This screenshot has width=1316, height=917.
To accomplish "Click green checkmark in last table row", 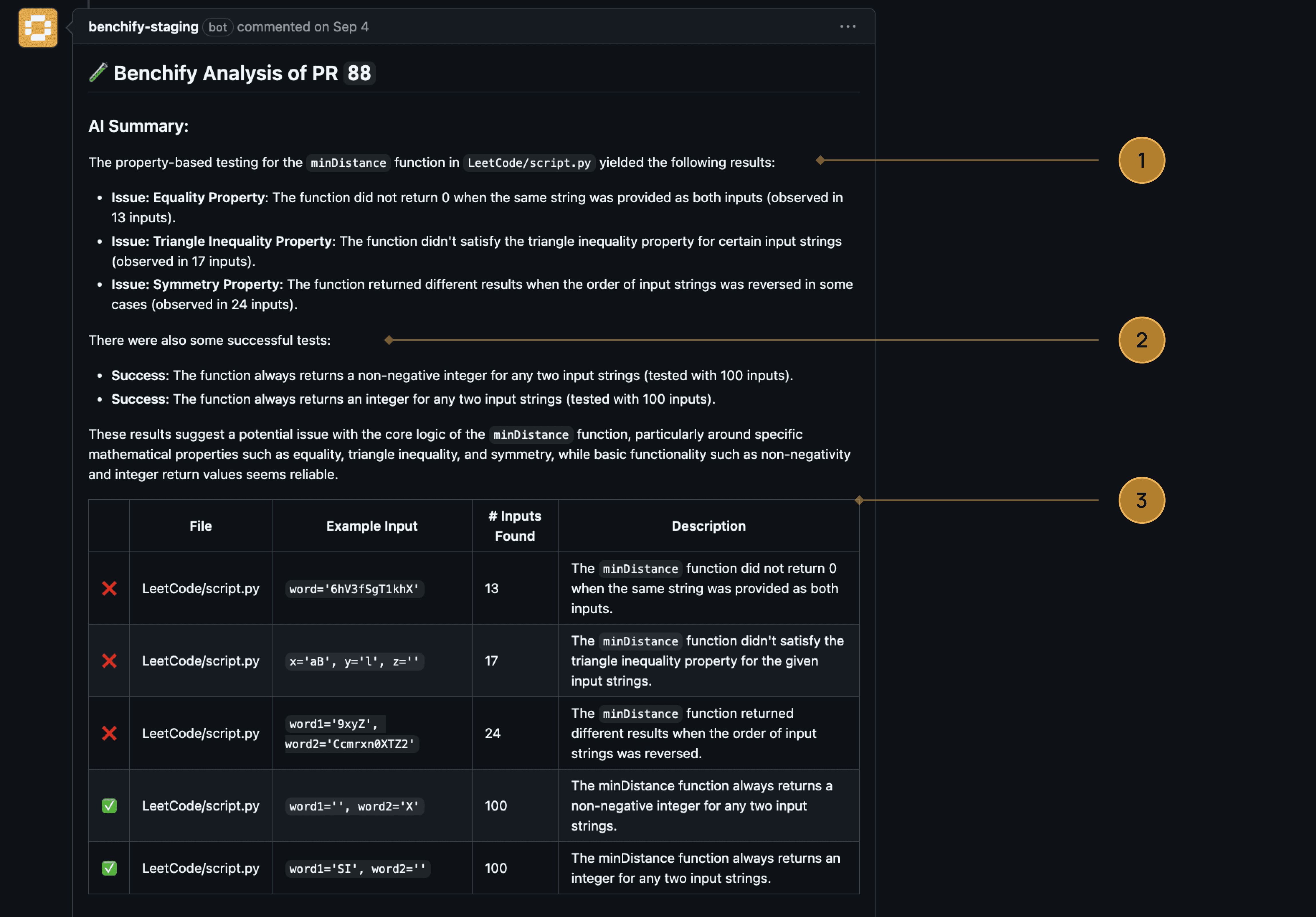I will 109,868.
